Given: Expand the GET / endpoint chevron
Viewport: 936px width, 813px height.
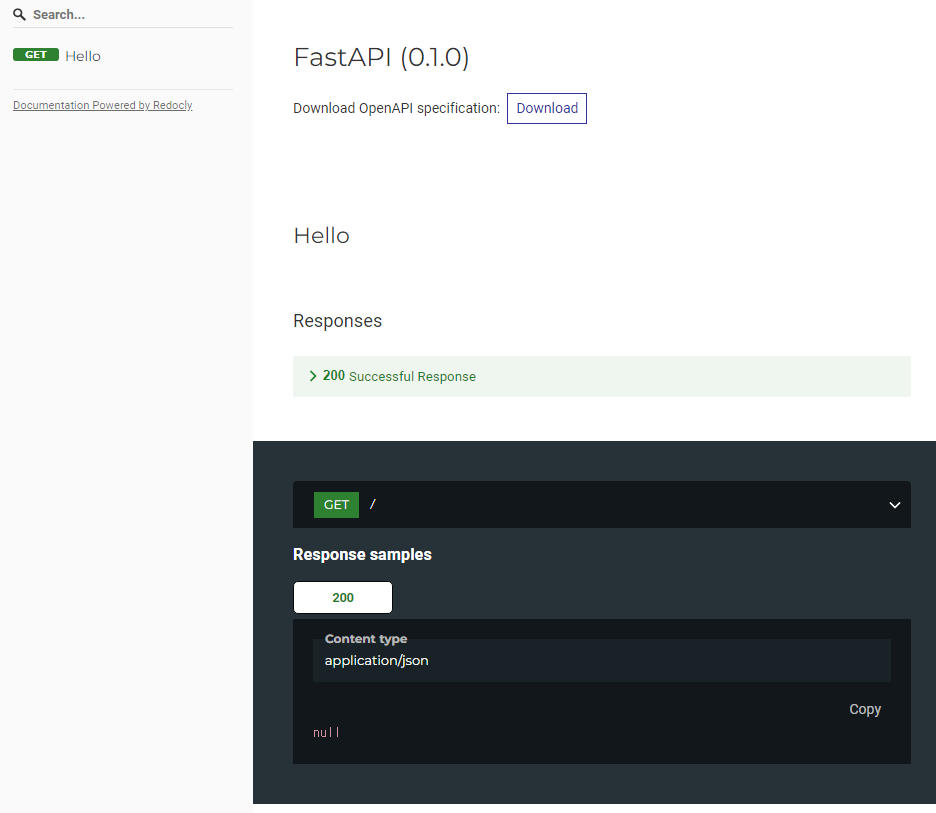Looking at the screenshot, I should tap(894, 505).
